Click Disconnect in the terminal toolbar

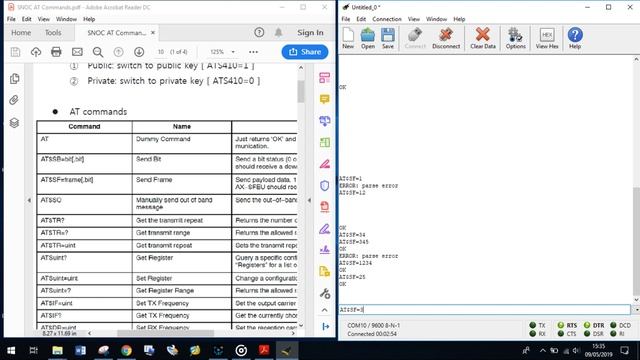pos(446,38)
